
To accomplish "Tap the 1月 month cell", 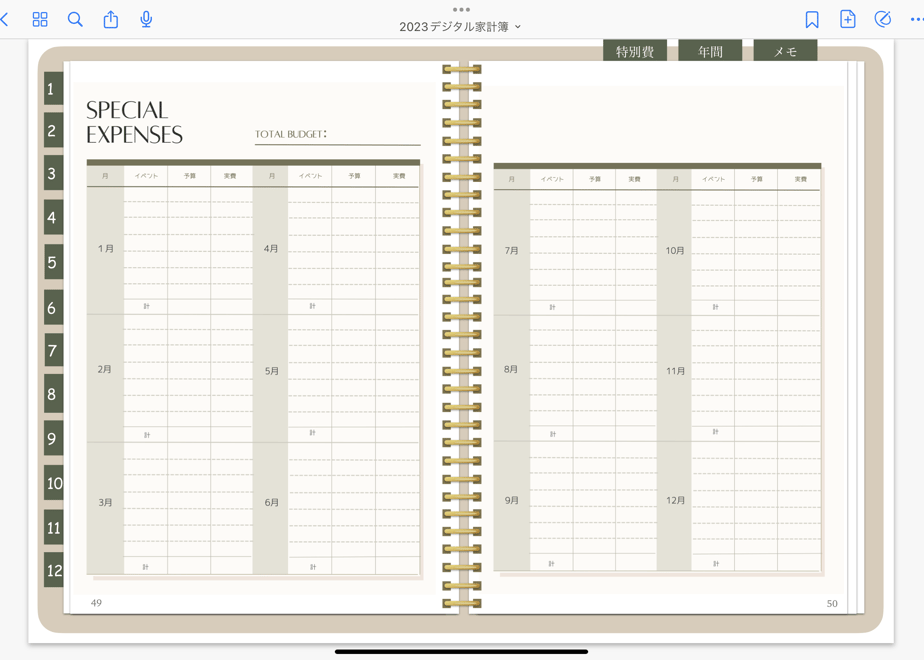I will click(105, 249).
